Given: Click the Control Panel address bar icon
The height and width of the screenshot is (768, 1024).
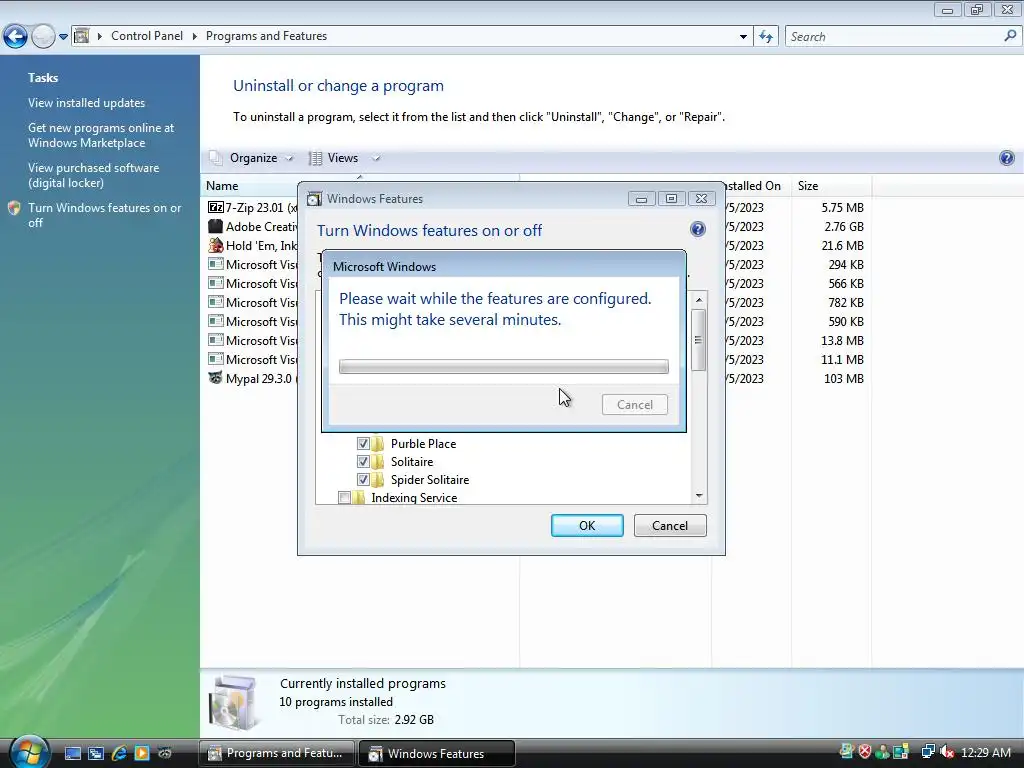Looking at the screenshot, I should [x=82, y=36].
